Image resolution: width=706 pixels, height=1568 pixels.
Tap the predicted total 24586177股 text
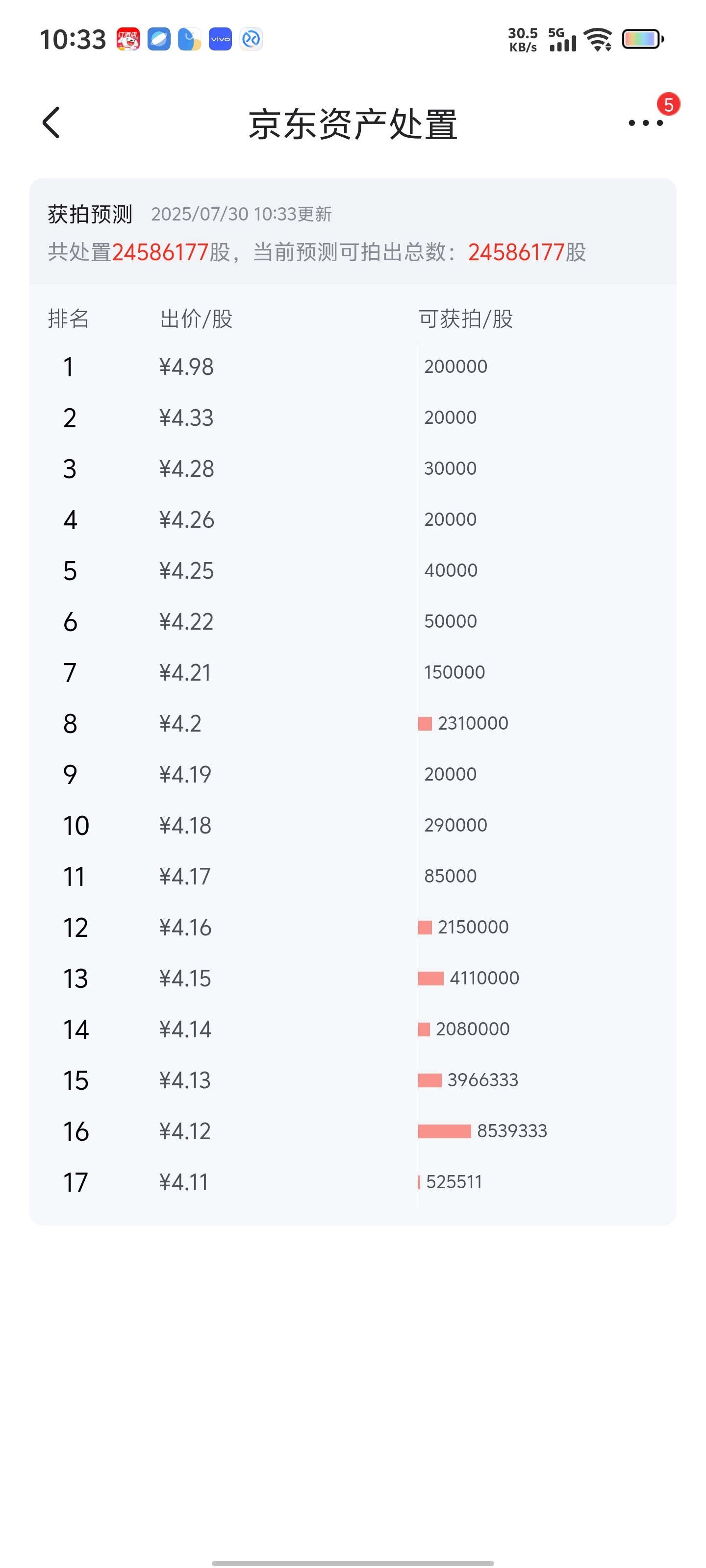coord(527,252)
